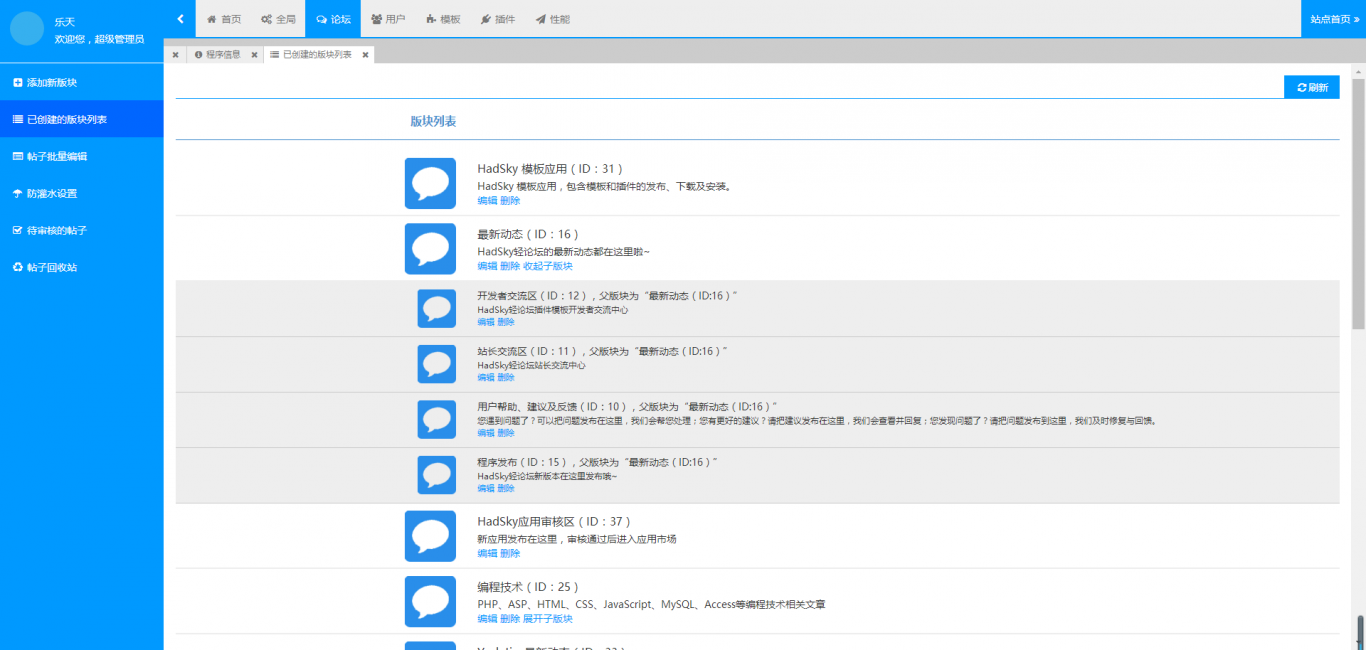Image resolution: width=1366 pixels, height=650 pixels.
Task: Edit the HadSky应用审核区 forum
Action: pyautogui.click(x=487, y=553)
